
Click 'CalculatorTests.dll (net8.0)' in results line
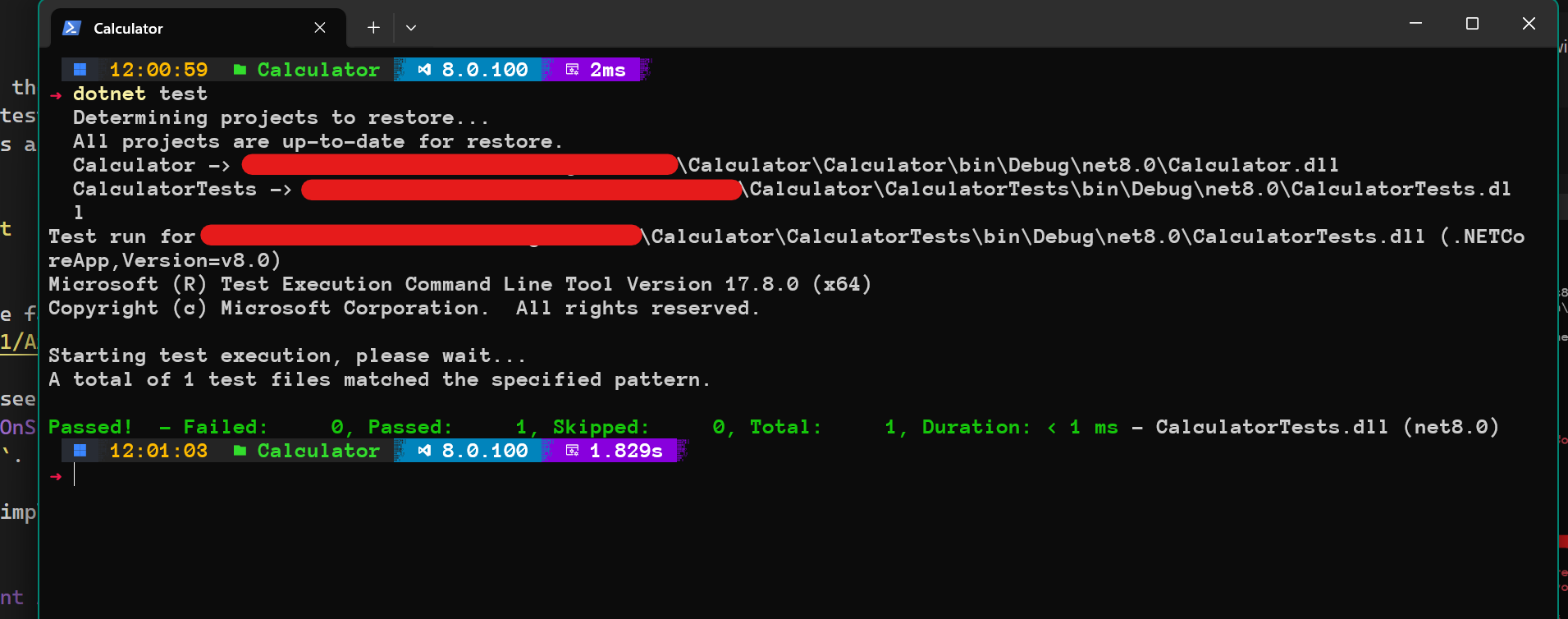(1328, 427)
